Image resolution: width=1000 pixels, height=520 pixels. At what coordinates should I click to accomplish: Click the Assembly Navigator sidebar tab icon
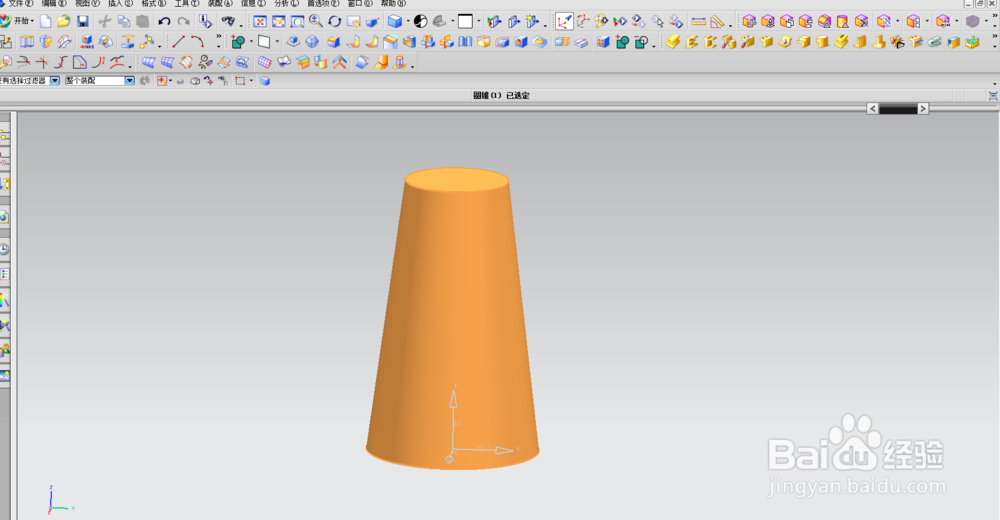coord(4,136)
